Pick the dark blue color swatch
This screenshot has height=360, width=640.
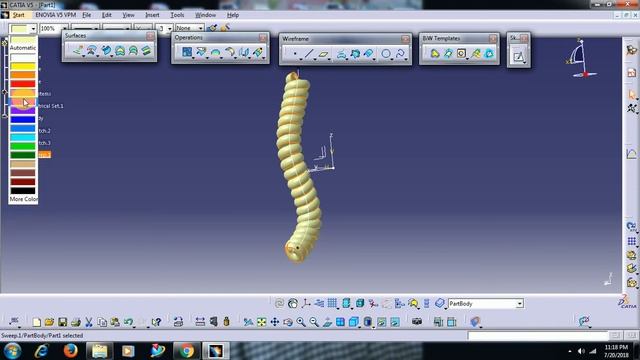tap(23, 120)
